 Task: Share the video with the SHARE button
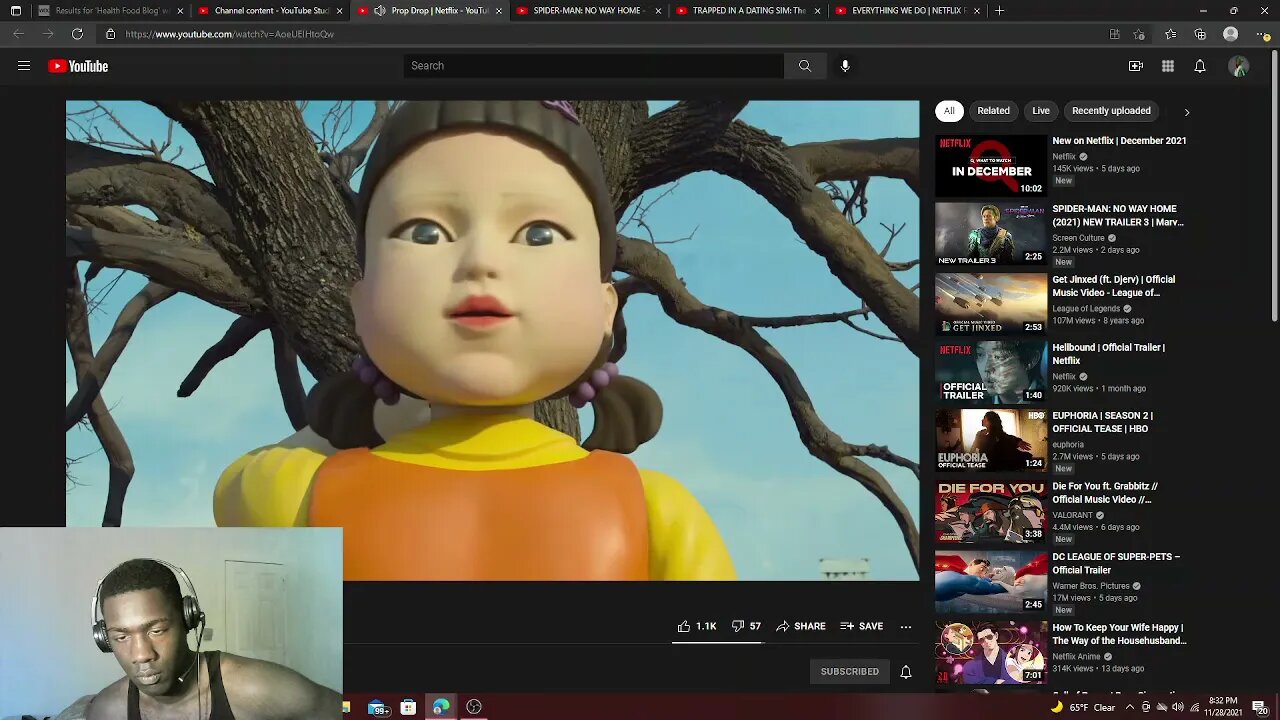click(801, 626)
